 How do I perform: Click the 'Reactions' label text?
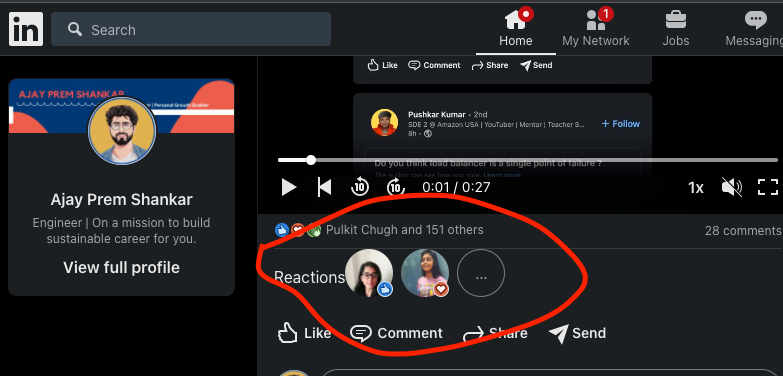tap(309, 277)
